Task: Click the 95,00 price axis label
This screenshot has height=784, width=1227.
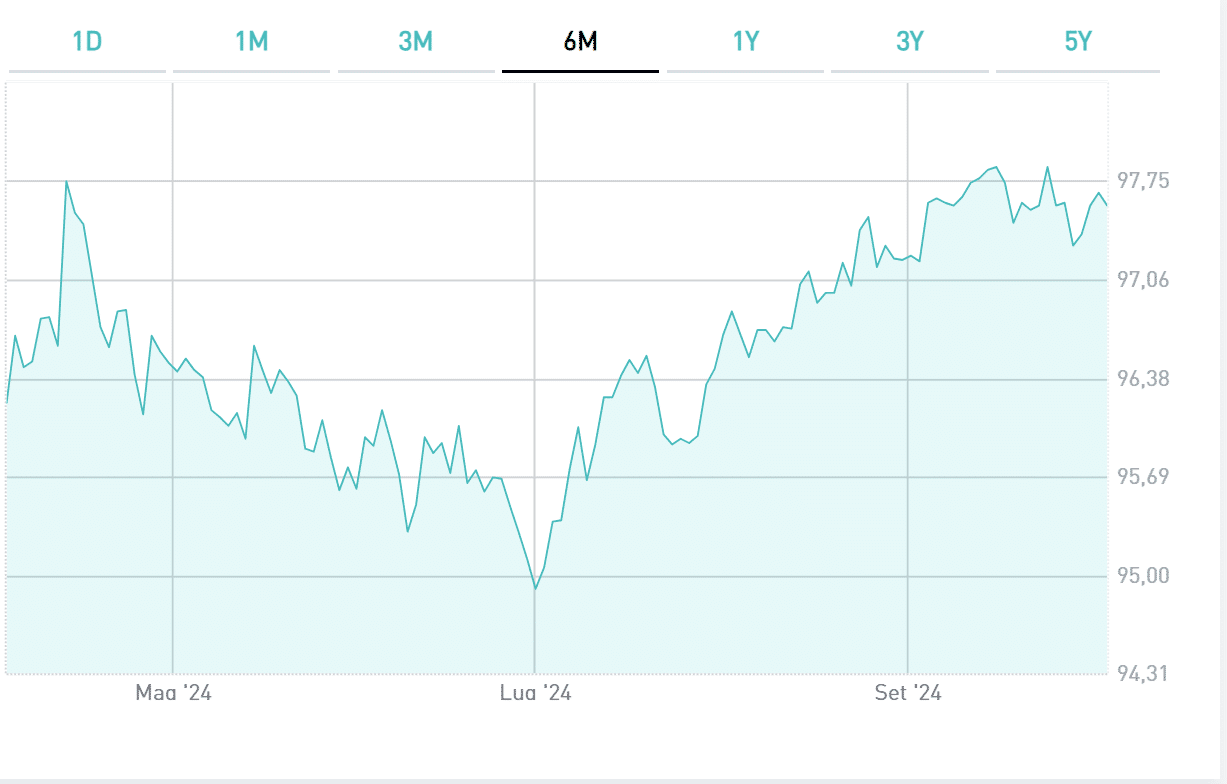Action: click(x=1143, y=576)
